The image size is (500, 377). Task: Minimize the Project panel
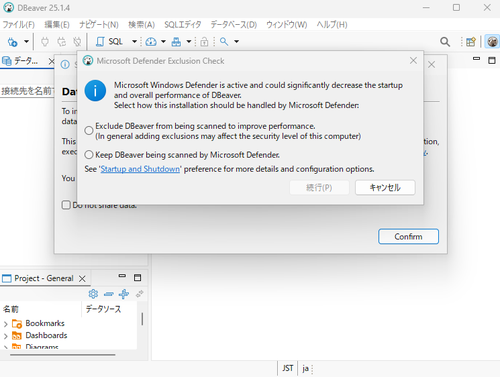(x=122, y=276)
